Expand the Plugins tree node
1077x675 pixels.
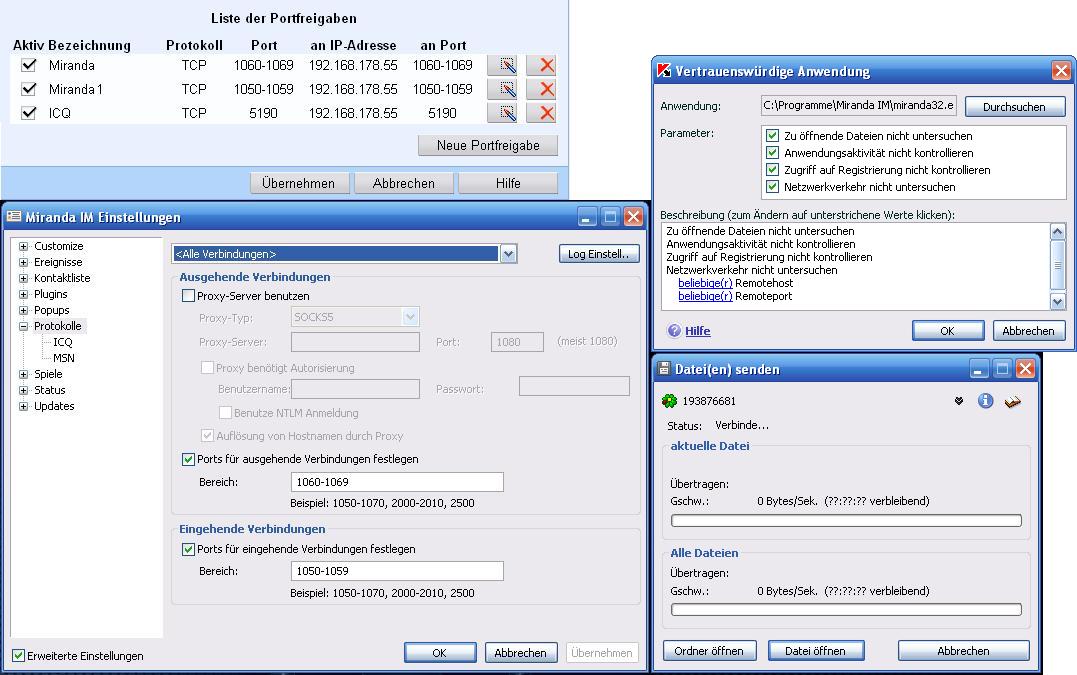(23, 294)
